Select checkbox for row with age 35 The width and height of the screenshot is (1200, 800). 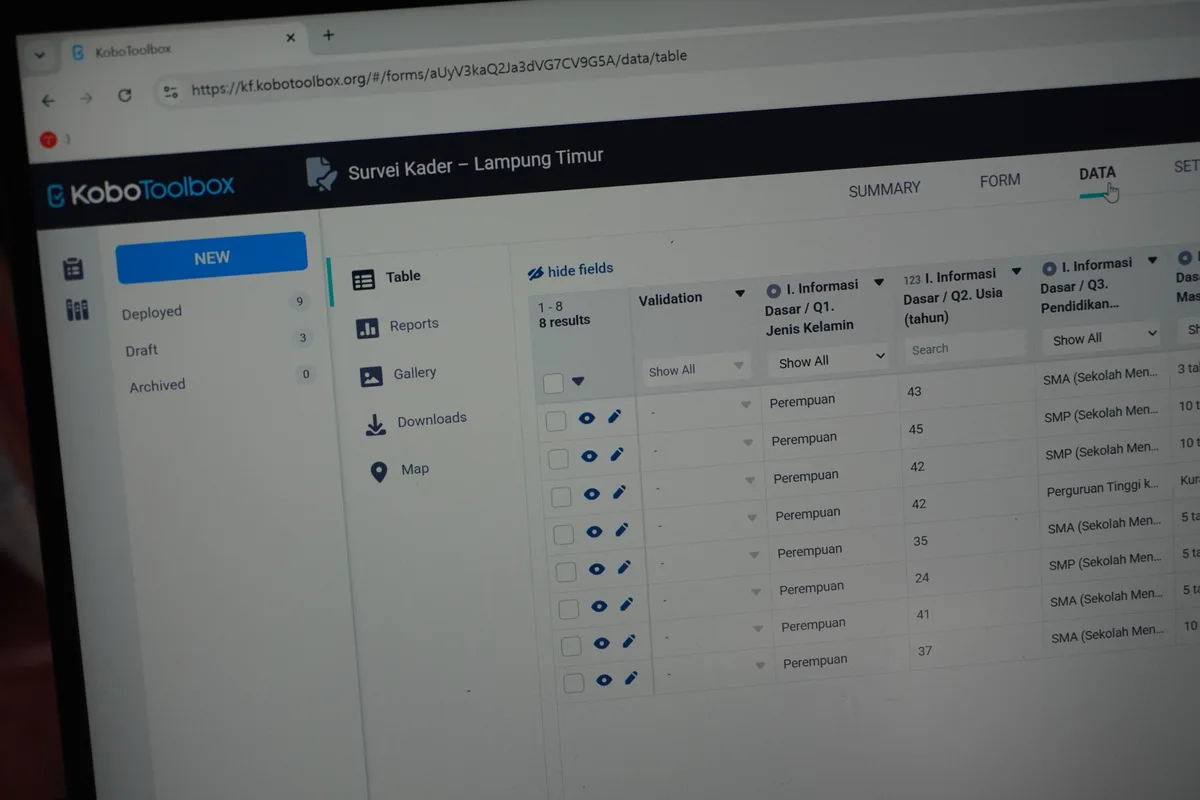tap(566, 572)
